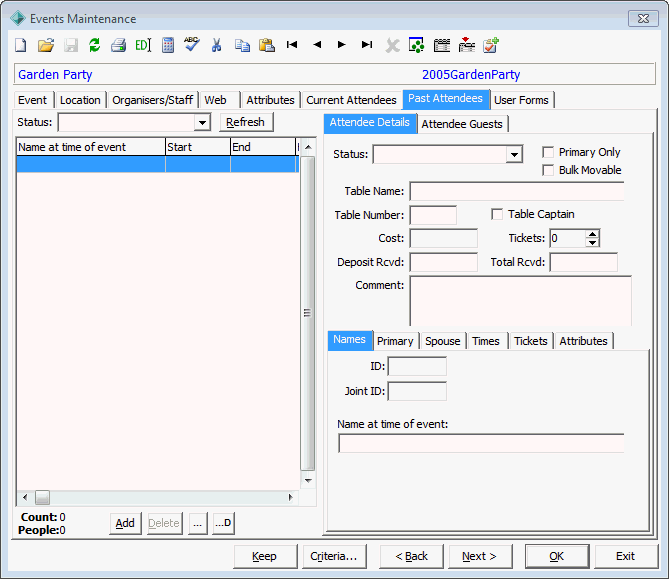Click the ellipsis button beside Delete

[x=198, y=523]
